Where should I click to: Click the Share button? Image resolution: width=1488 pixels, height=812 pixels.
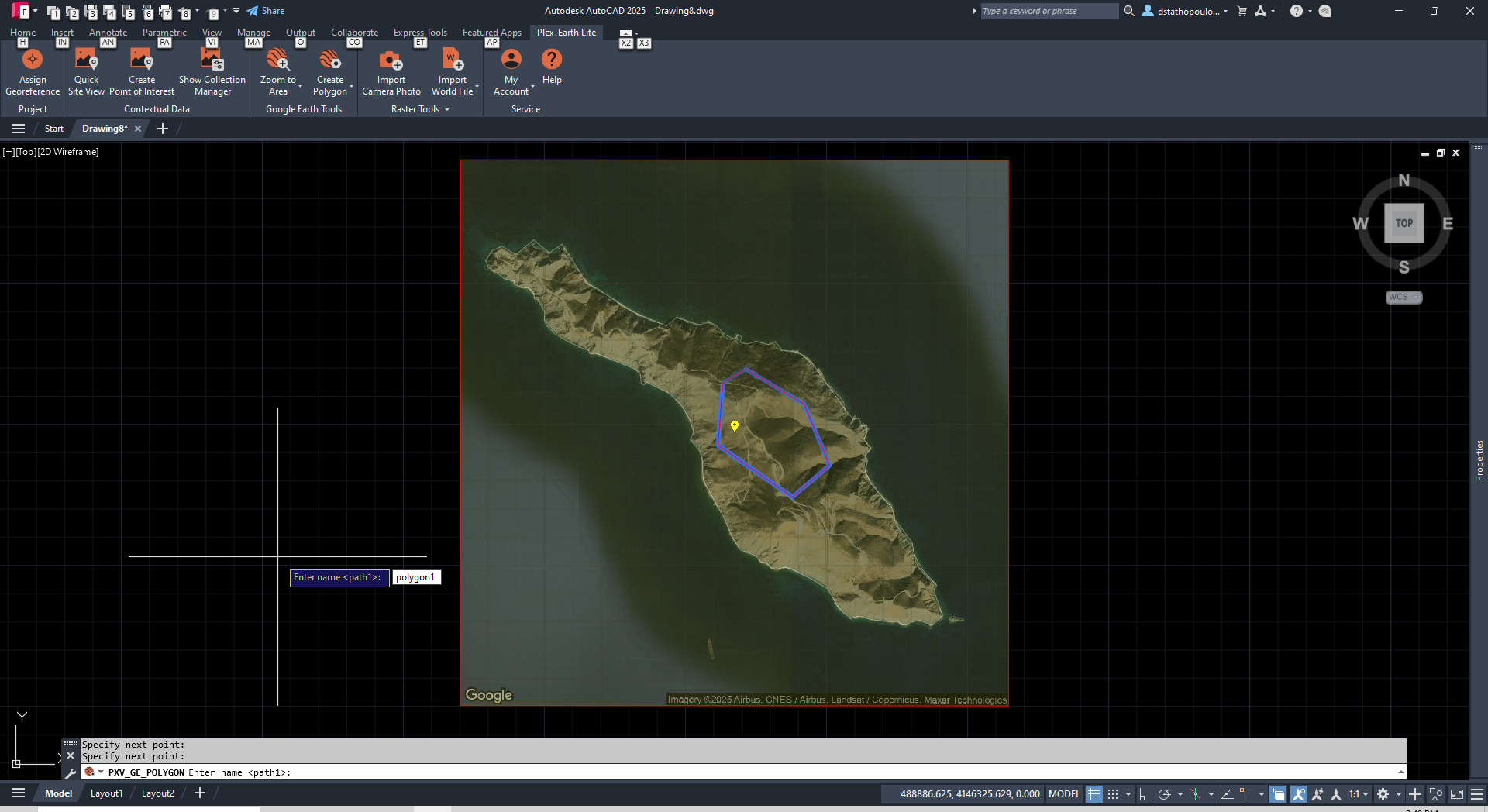(266, 11)
